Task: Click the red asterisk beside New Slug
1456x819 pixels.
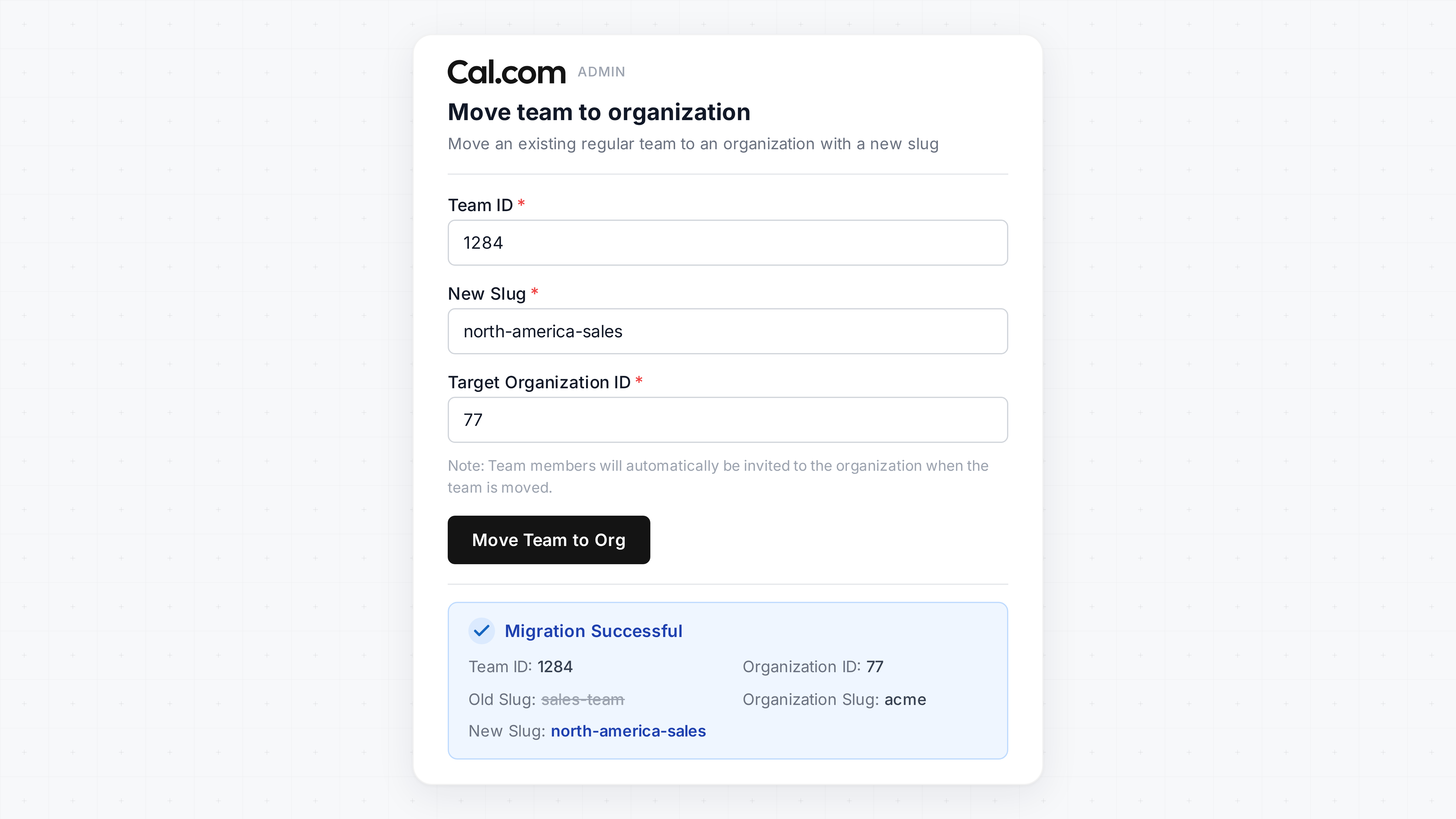Action: tap(534, 292)
